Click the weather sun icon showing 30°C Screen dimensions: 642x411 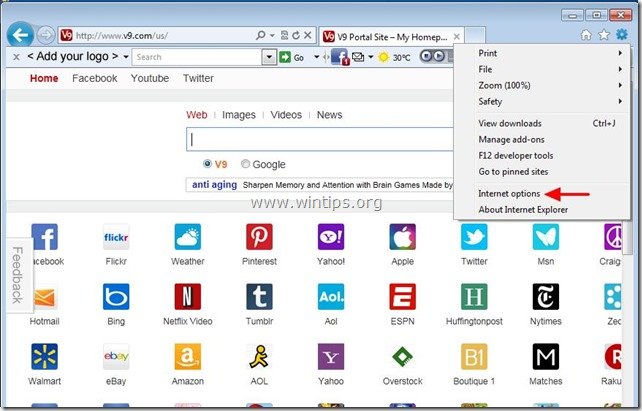pos(383,57)
